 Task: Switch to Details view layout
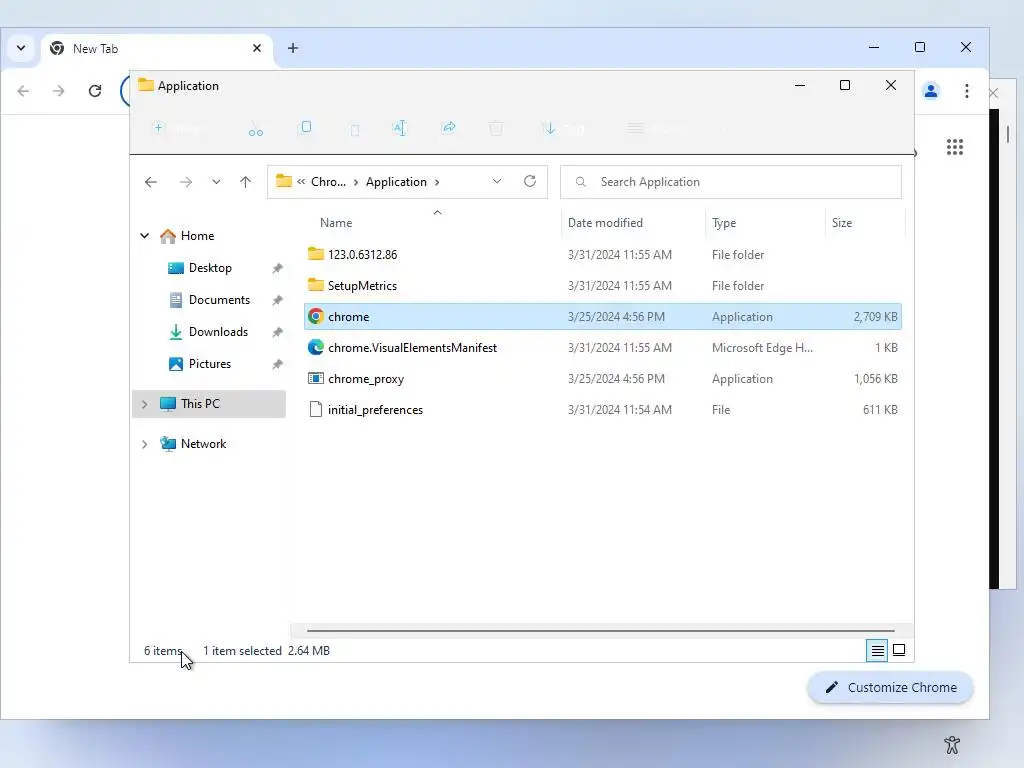pyautogui.click(x=877, y=650)
